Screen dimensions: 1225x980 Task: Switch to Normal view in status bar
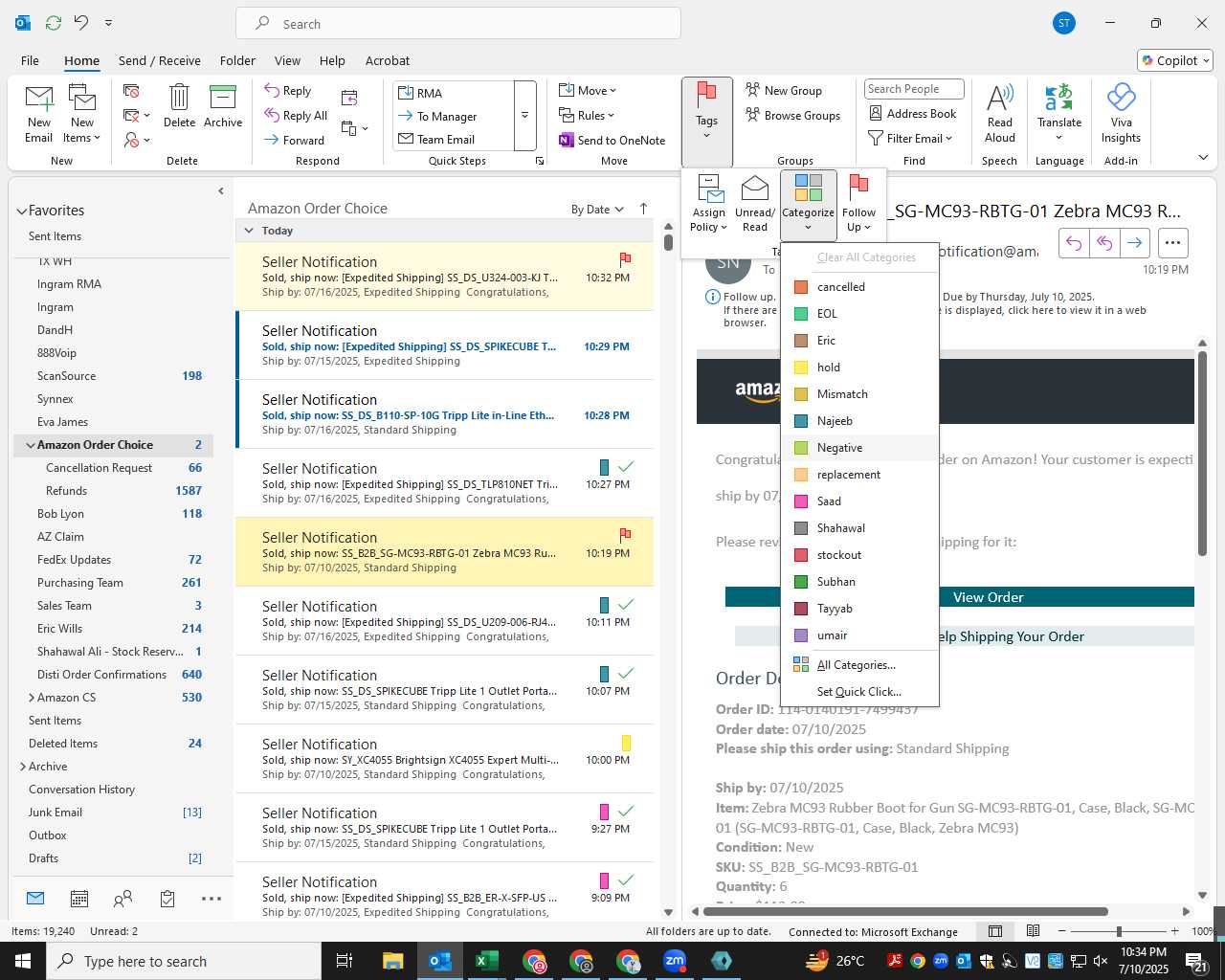tap(995, 931)
